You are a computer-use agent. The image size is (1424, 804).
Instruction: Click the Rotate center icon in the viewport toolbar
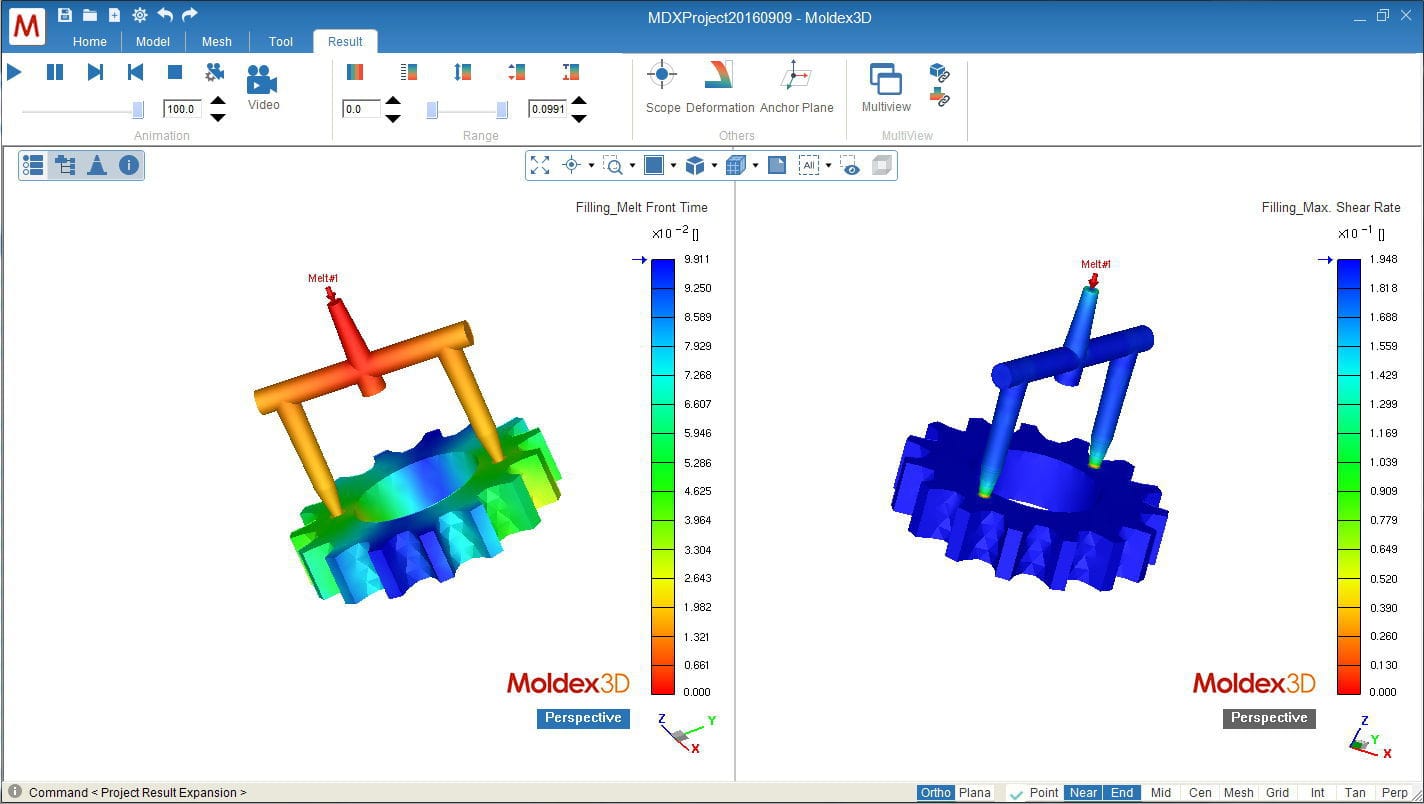(571, 165)
